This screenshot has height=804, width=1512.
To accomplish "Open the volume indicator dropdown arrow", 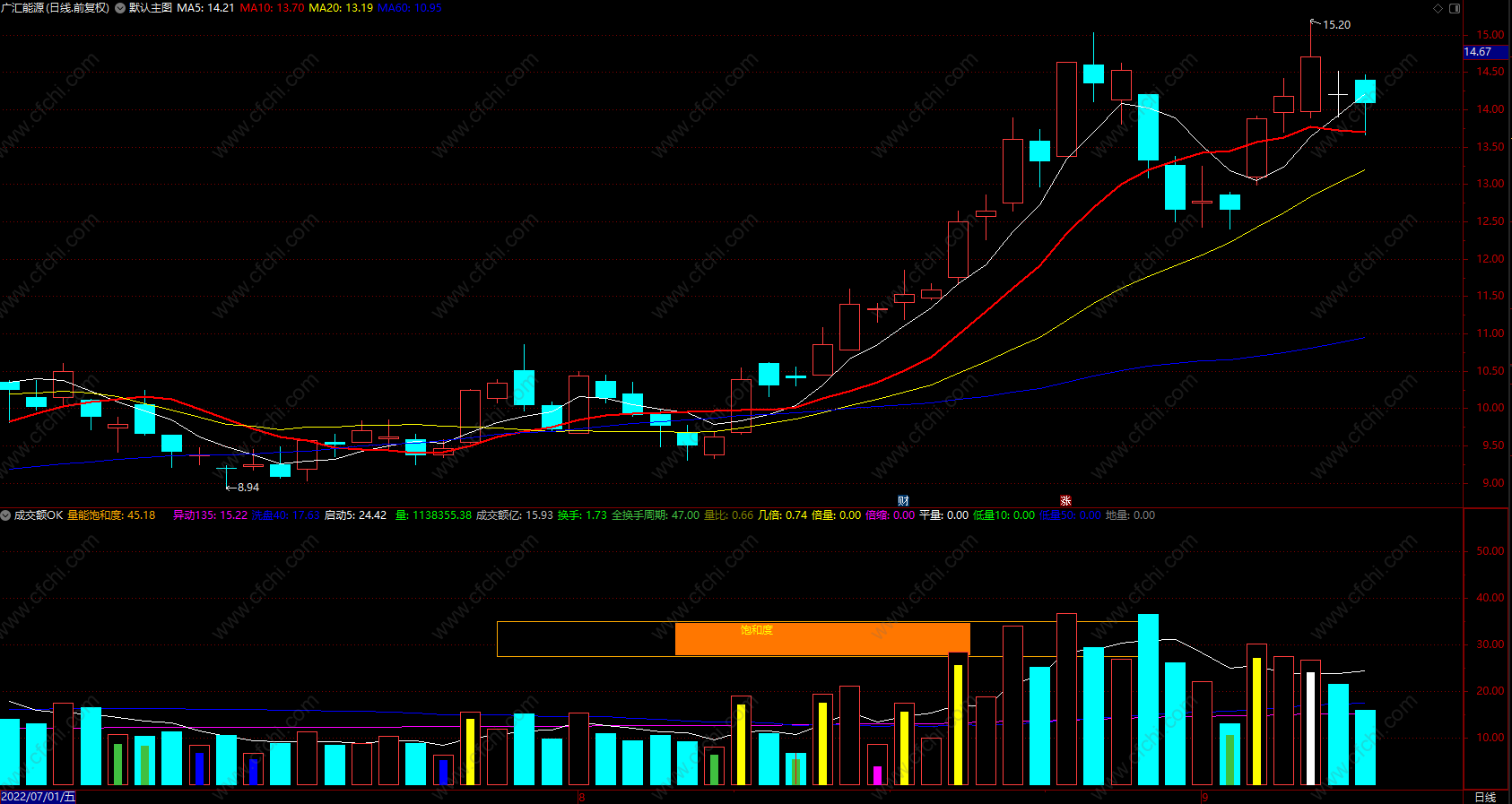I will (x=5, y=515).
